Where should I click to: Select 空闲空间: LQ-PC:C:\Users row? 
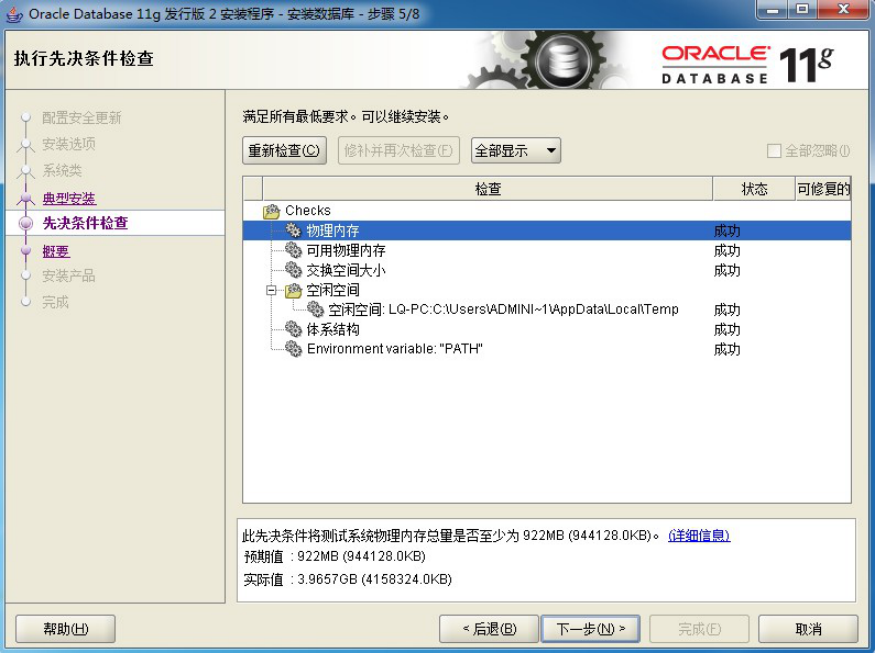[547, 309]
